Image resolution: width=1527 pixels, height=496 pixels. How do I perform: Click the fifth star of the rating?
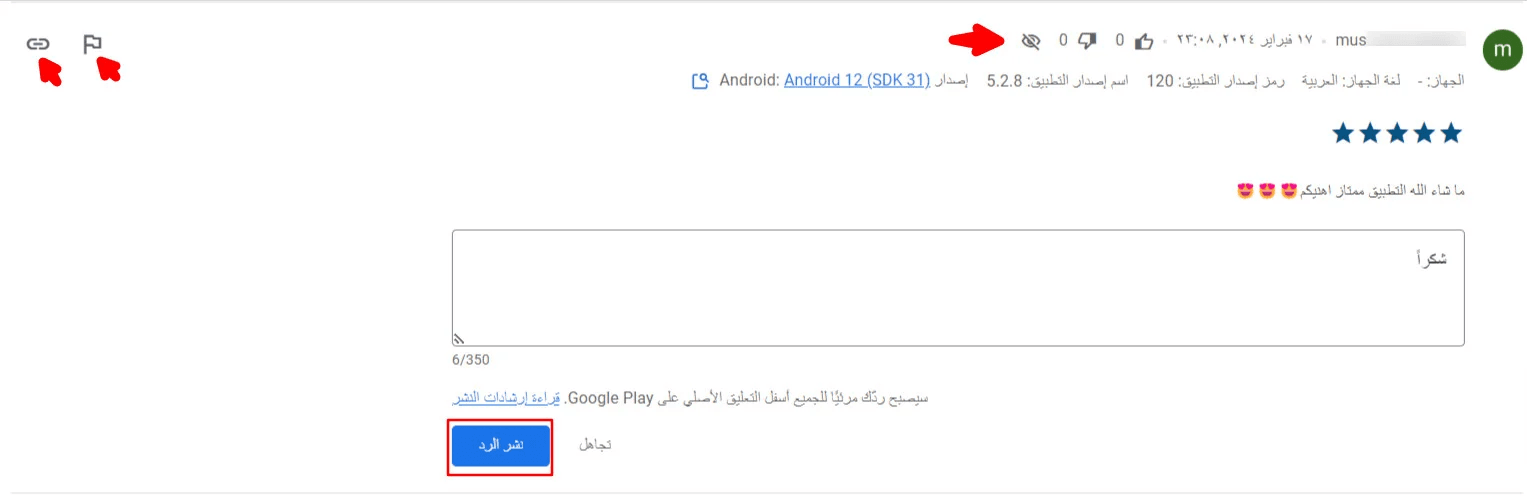pyautogui.click(x=1343, y=133)
